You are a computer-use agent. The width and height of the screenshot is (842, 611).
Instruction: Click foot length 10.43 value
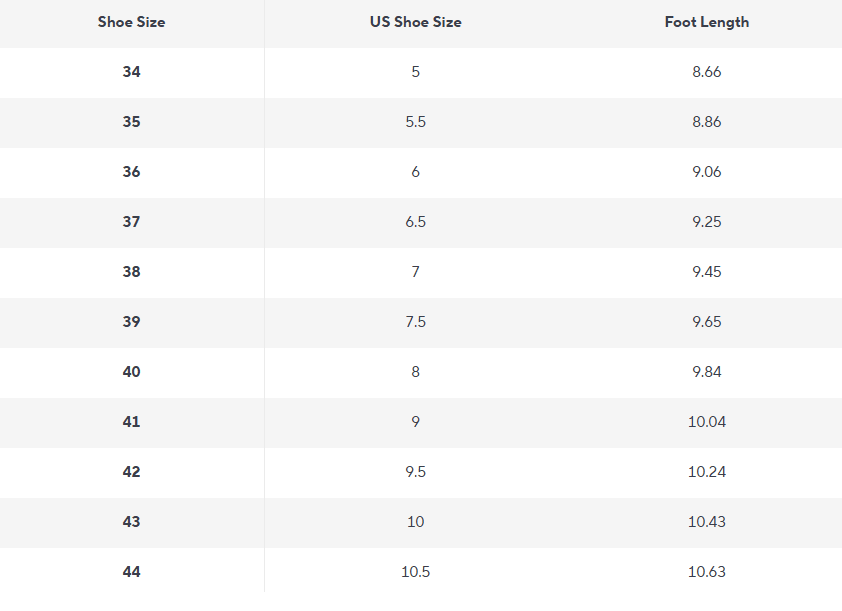coord(707,521)
